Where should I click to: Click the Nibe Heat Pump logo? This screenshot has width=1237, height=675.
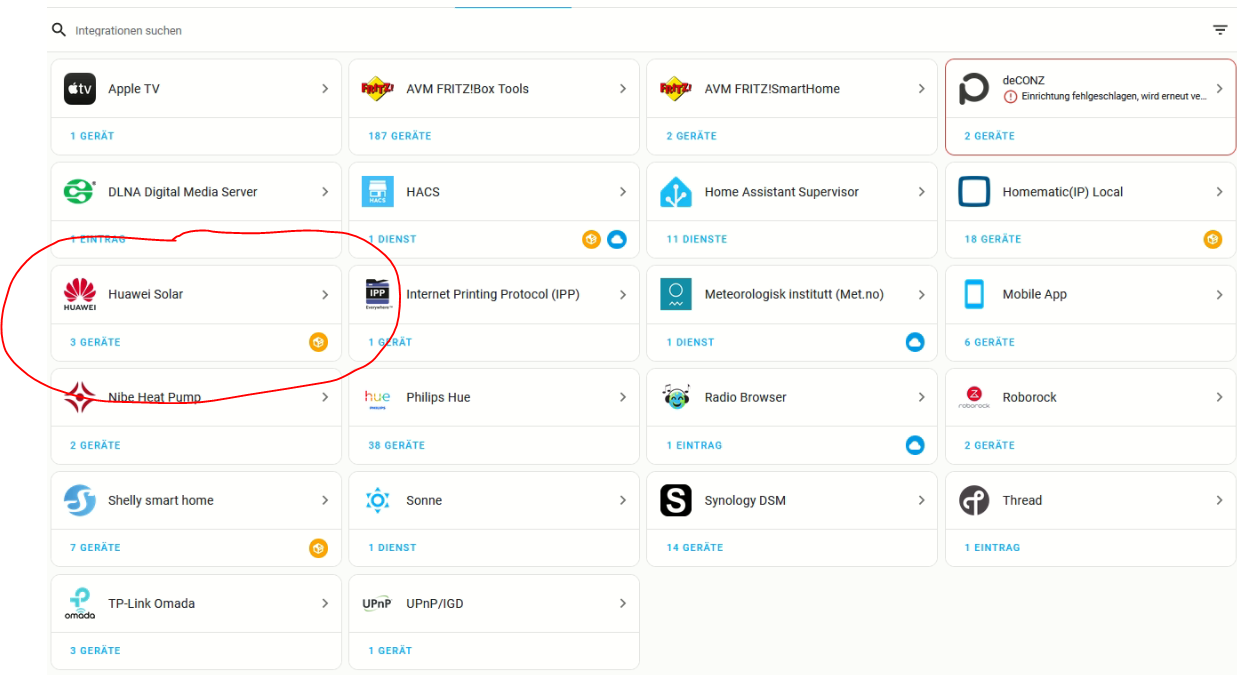(x=80, y=398)
